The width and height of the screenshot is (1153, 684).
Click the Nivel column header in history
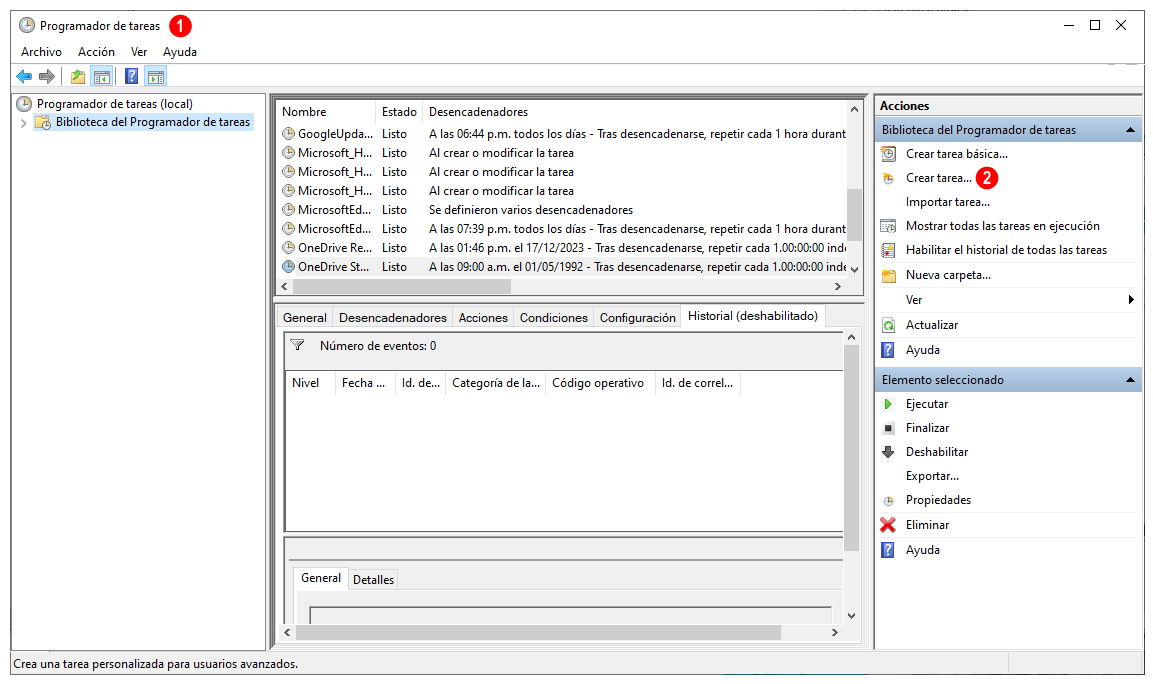(310, 383)
